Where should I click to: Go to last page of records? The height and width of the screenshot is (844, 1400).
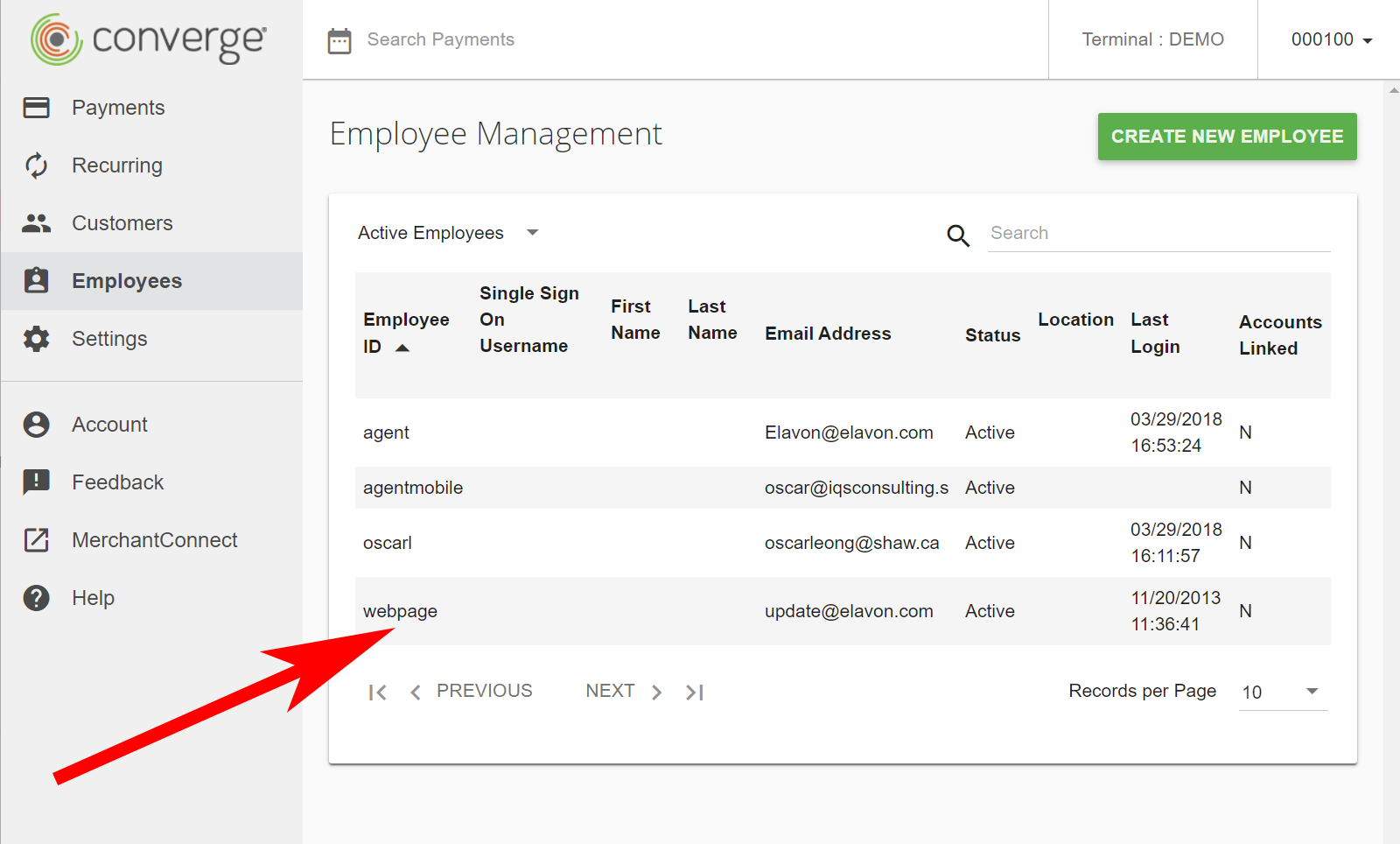695,693
